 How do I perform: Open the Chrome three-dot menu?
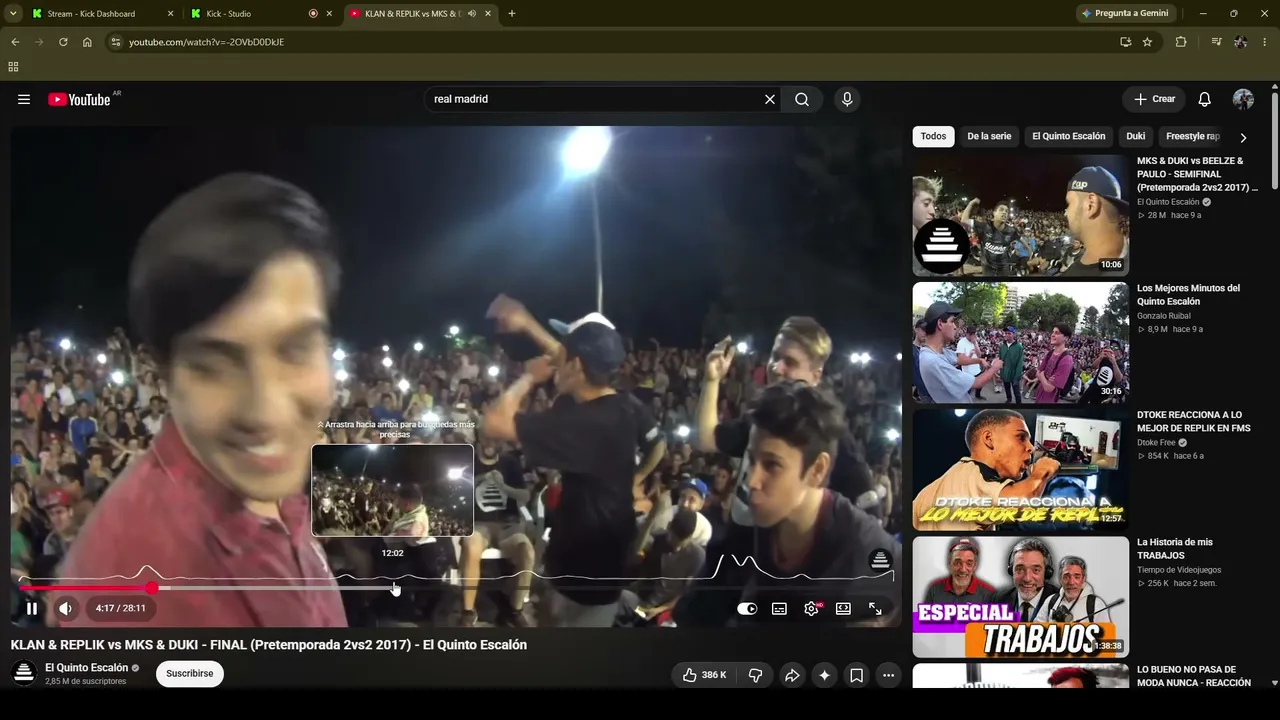point(1265,42)
